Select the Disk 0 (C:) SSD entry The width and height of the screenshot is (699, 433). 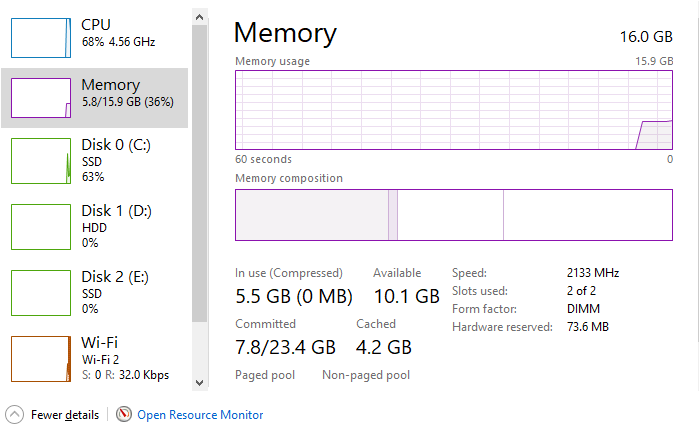(x=116, y=160)
